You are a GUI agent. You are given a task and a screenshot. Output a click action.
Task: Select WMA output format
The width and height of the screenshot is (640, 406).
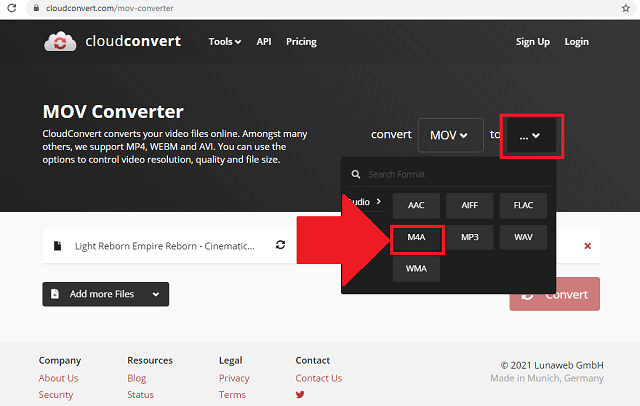coord(416,269)
